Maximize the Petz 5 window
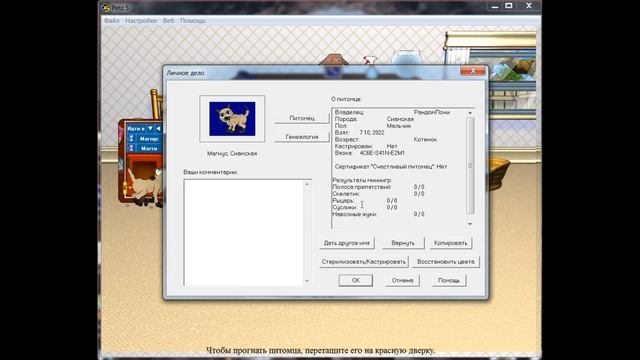640x360 pixels. (x=509, y=6)
